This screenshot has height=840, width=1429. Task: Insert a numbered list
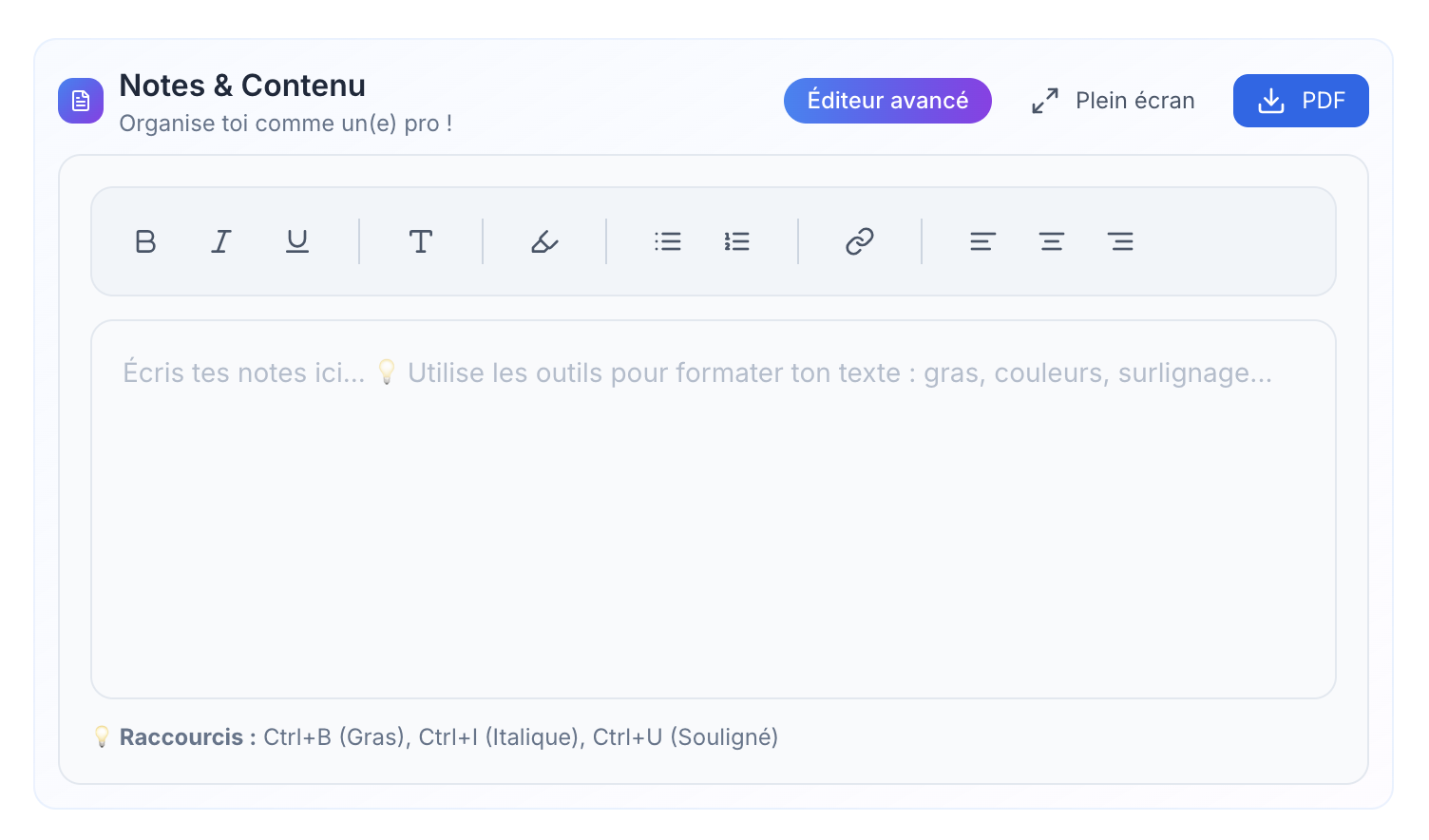pyautogui.click(x=737, y=241)
